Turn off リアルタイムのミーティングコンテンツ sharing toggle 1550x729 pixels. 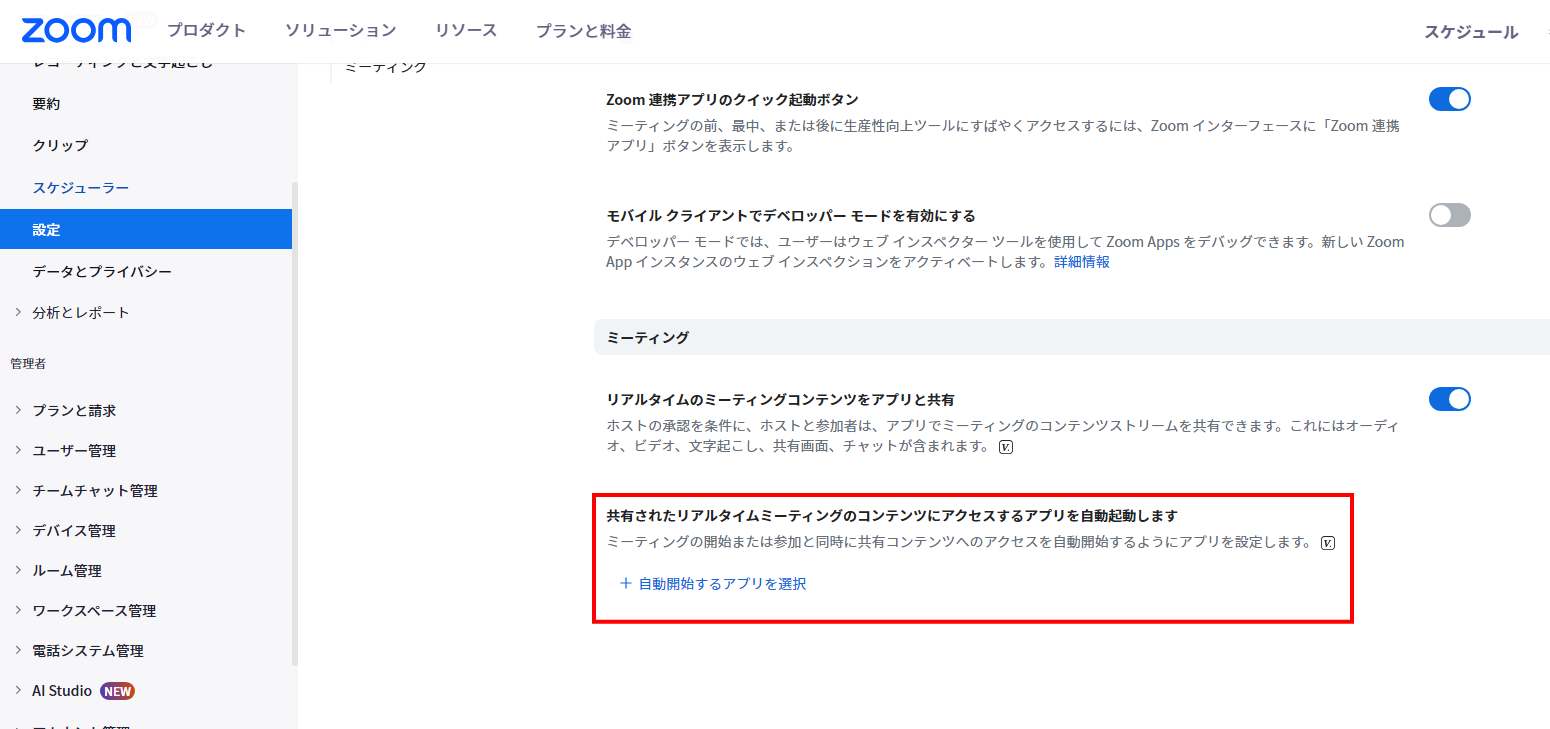coord(1449,399)
